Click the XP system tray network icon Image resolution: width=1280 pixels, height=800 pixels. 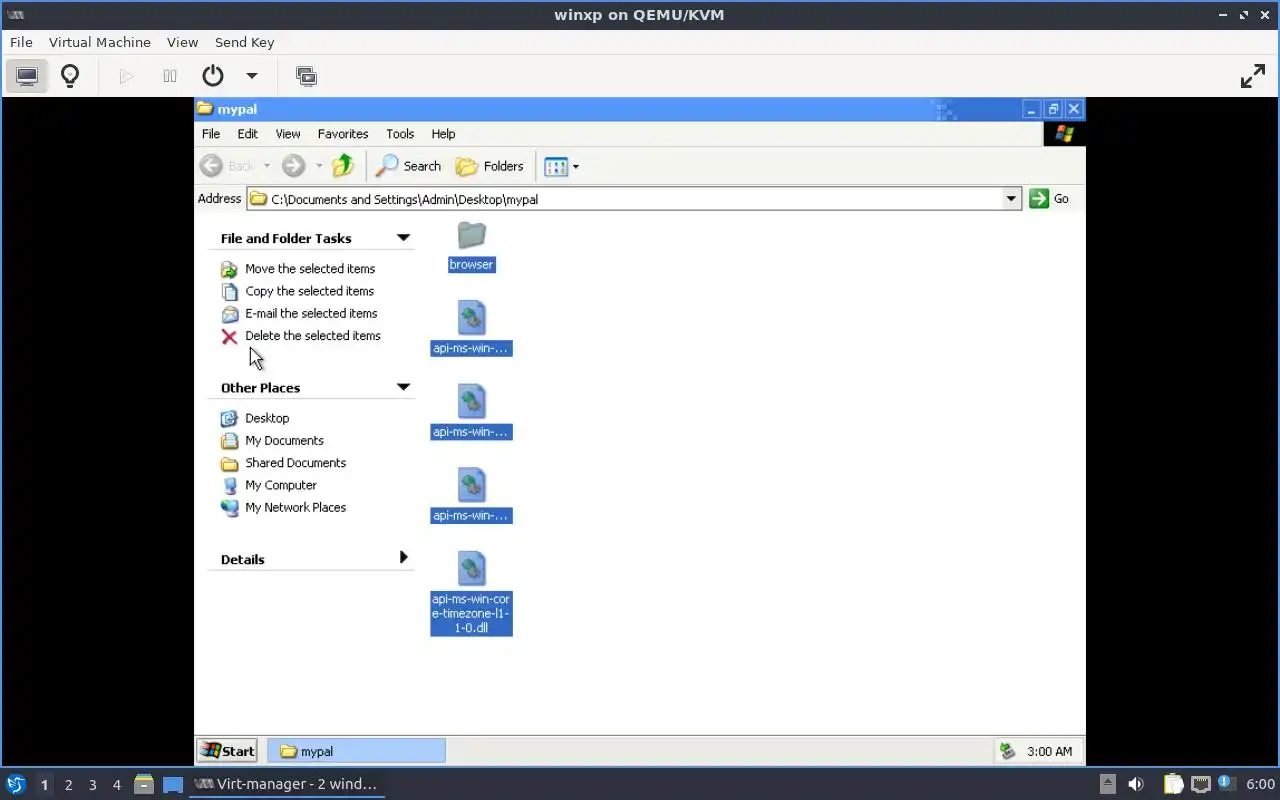tap(1008, 751)
